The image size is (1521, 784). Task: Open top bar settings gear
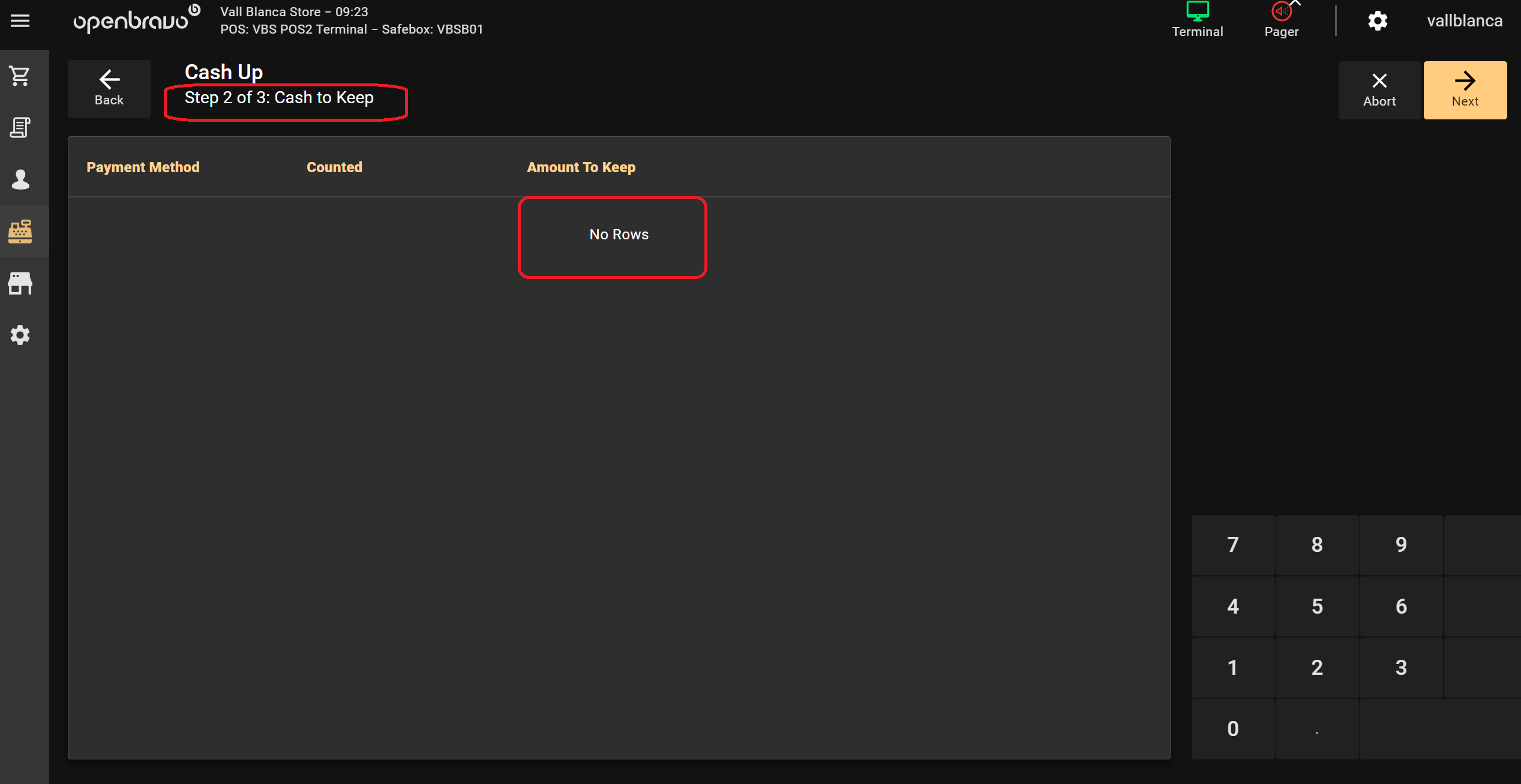click(1378, 21)
